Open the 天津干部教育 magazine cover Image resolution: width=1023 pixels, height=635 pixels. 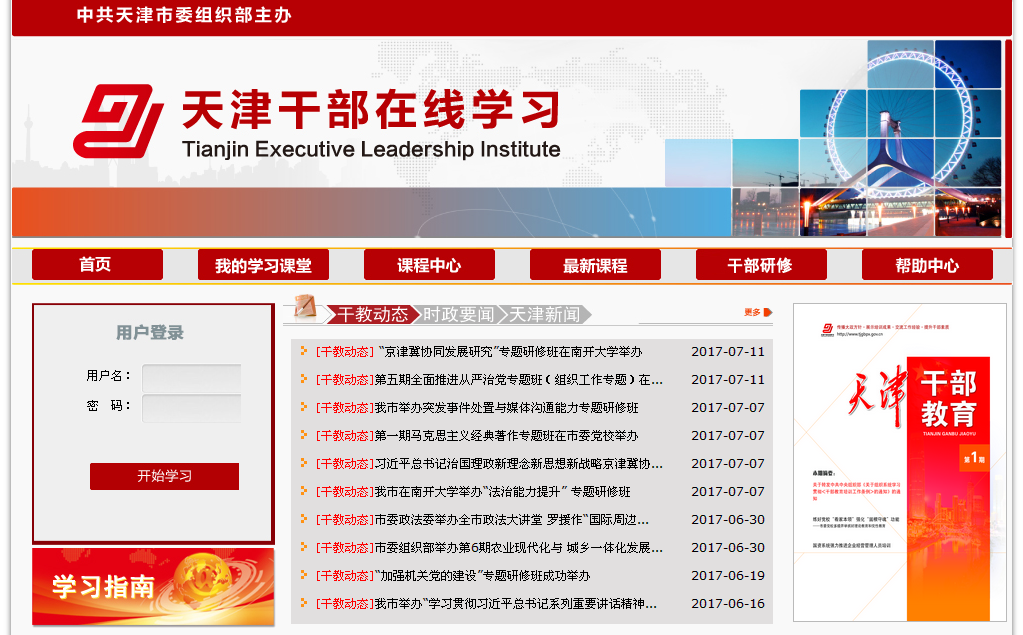click(899, 462)
